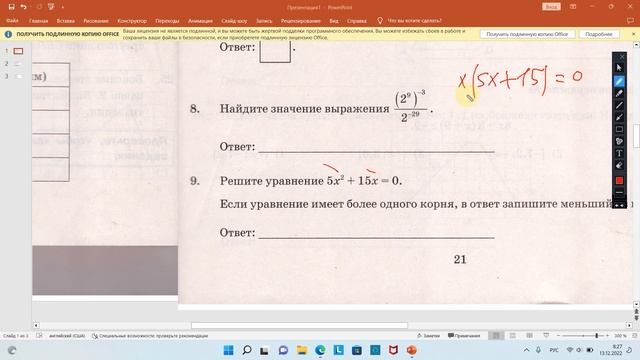Click the spell check status bar icon
The width and height of the screenshot is (640, 360).
point(39,336)
